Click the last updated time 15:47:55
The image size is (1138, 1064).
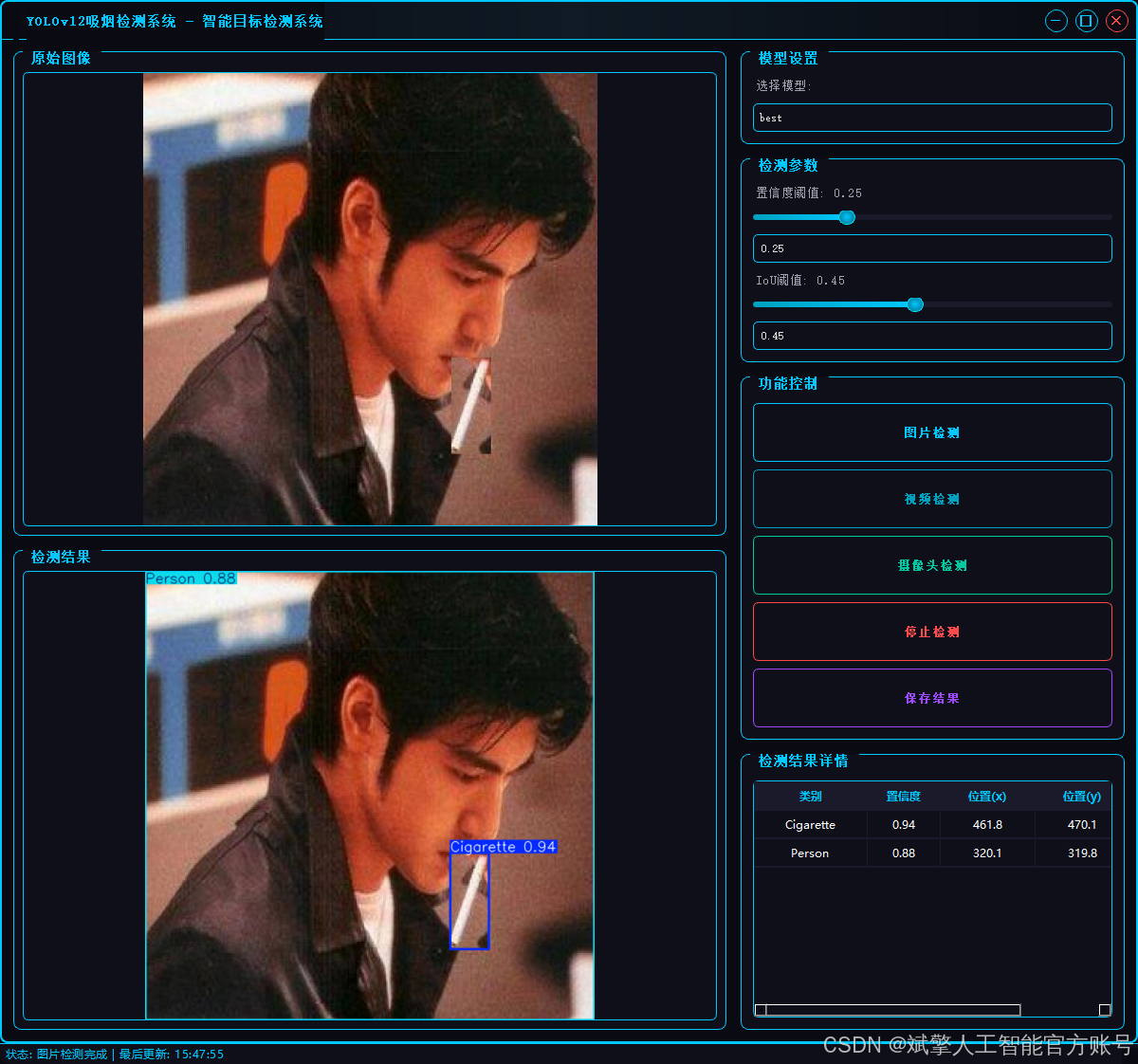[197, 1055]
